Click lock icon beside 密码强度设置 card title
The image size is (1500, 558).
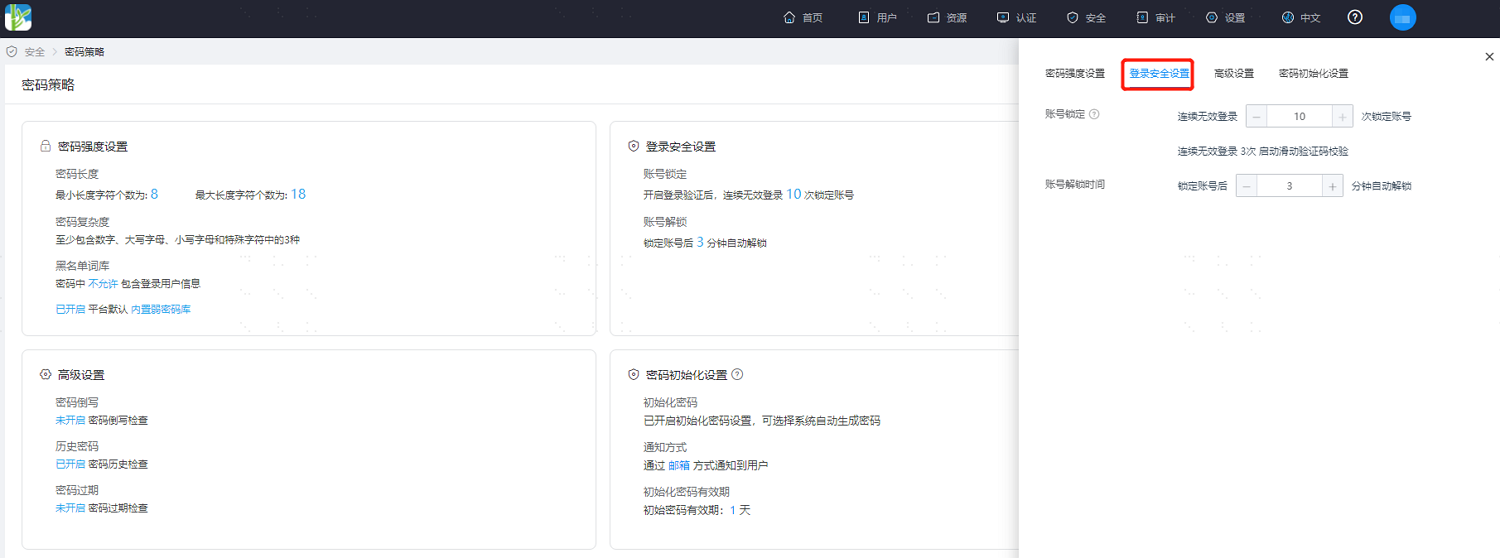click(x=45, y=146)
